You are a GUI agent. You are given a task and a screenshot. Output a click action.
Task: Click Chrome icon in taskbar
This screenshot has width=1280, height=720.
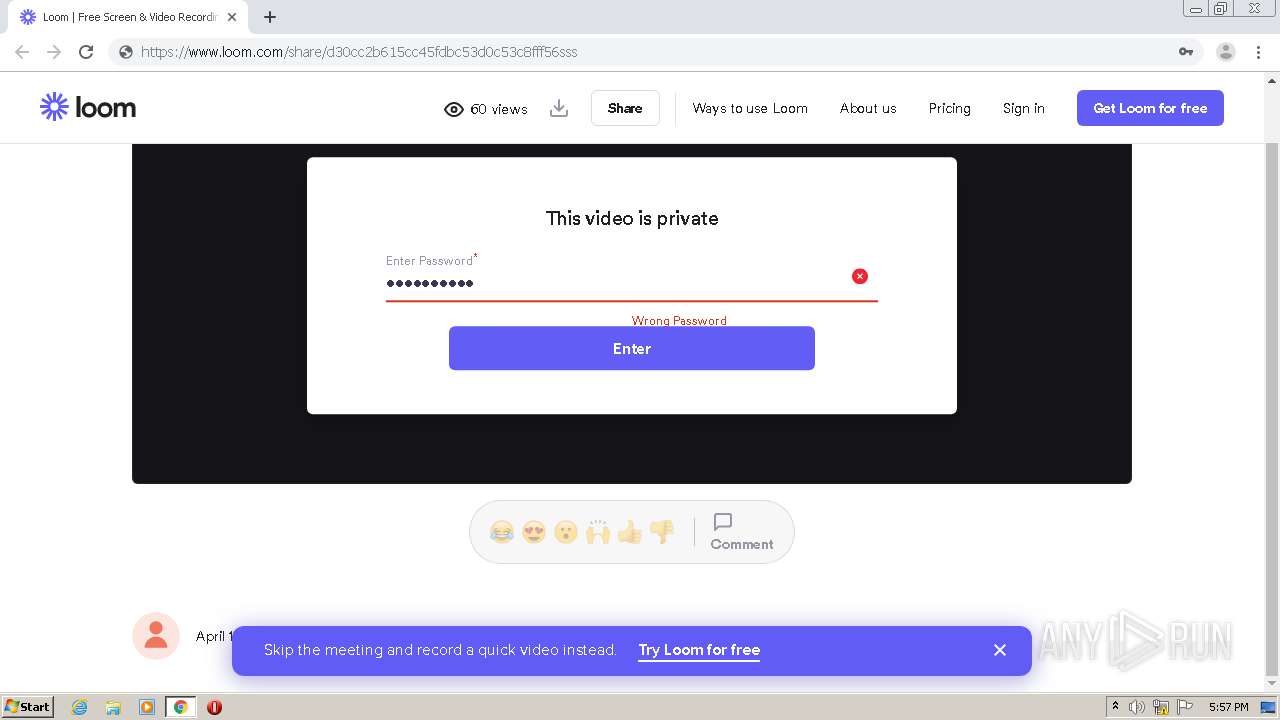point(180,707)
